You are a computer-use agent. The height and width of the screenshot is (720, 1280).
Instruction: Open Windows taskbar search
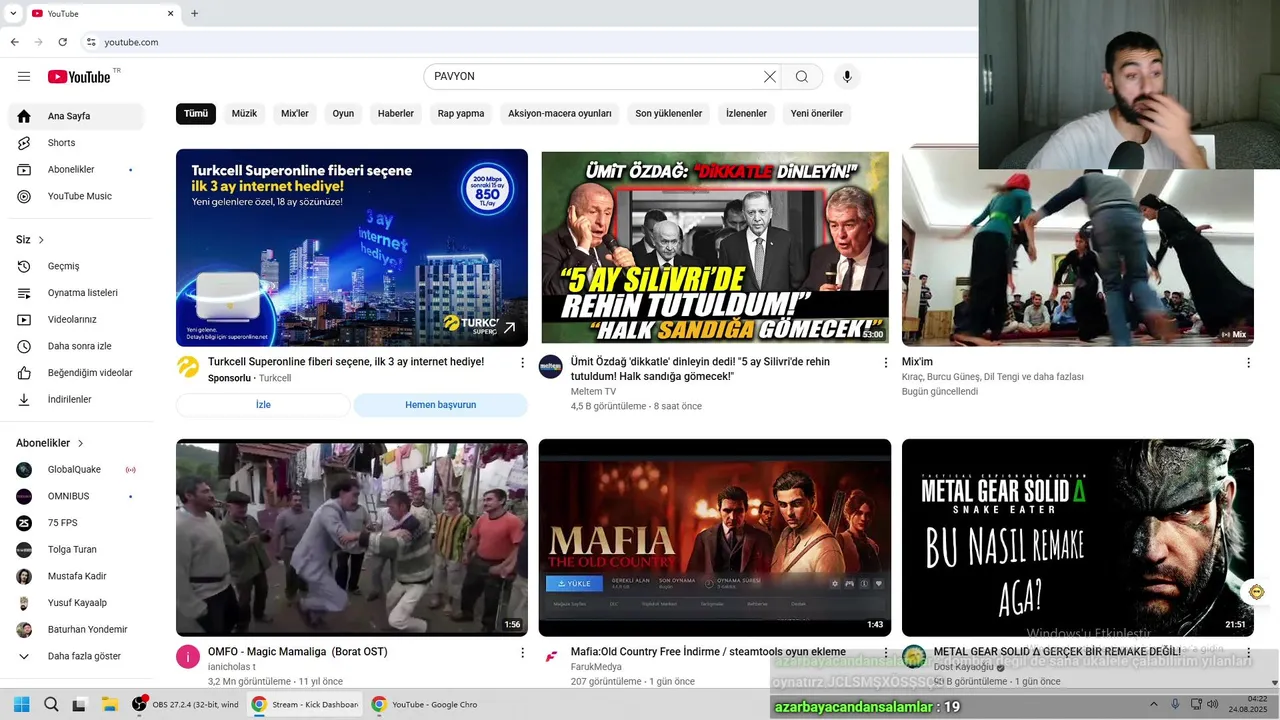point(51,704)
